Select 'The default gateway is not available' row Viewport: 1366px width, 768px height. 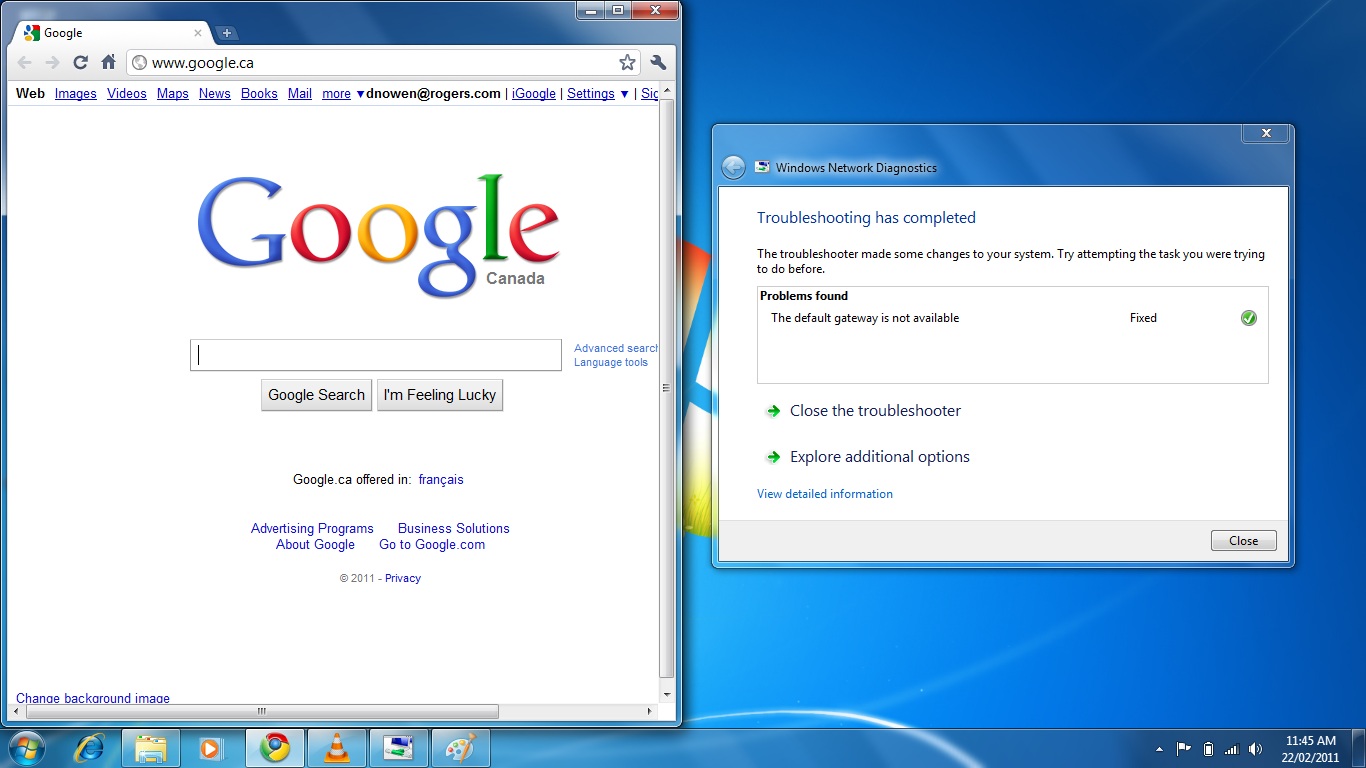point(1013,318)
